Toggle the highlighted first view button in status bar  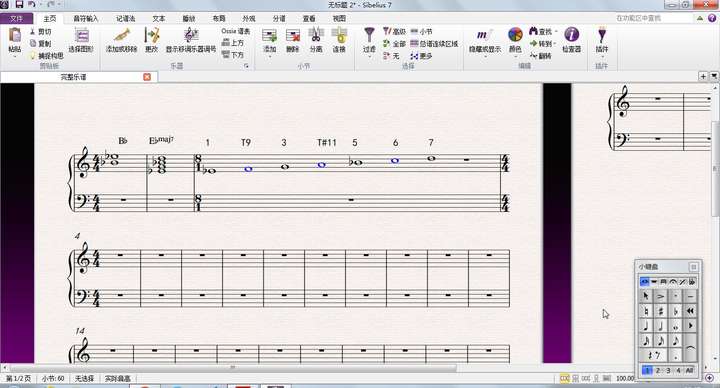(x=564, y=378)
